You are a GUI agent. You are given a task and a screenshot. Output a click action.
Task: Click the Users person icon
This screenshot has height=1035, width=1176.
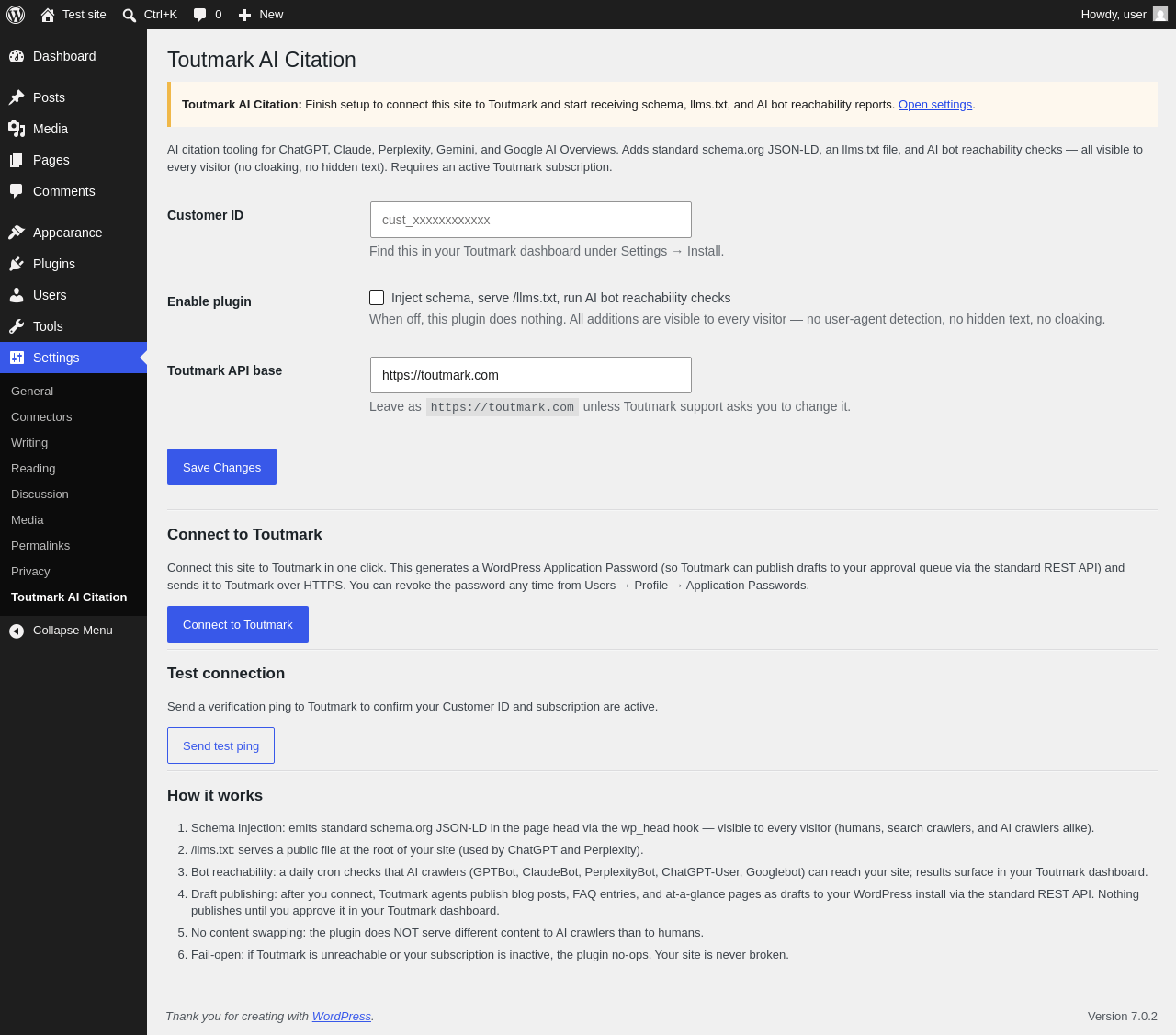click(17, 295)
